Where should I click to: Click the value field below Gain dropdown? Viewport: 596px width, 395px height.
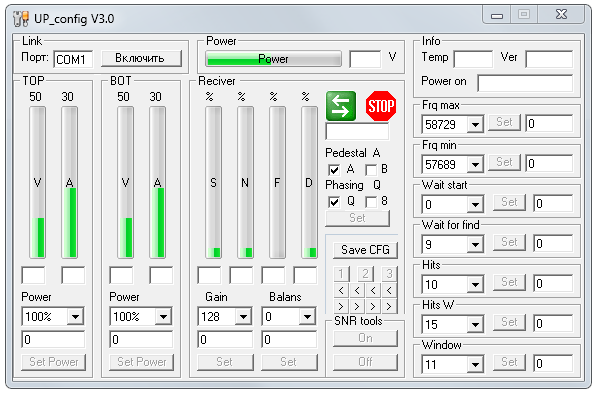click(x=225, y=339)
